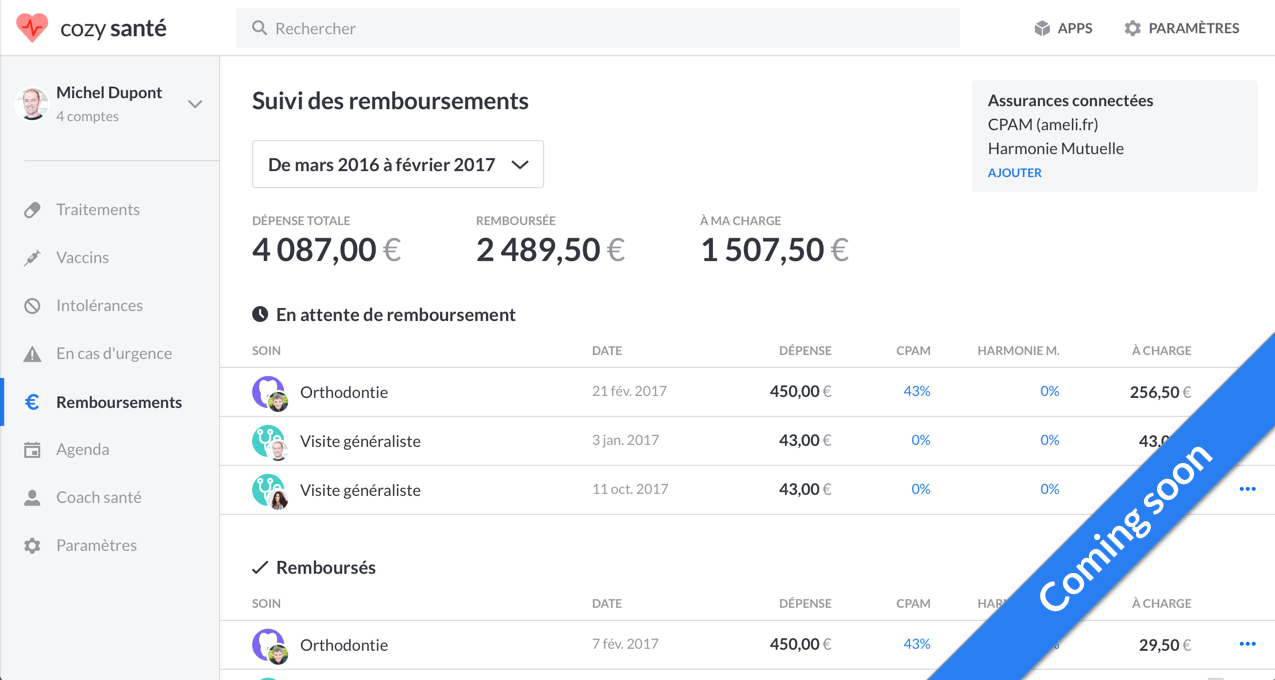Viewport: 1275px width, 680px height.
Task: Click the APPS button
Action: coord(1063,28)
